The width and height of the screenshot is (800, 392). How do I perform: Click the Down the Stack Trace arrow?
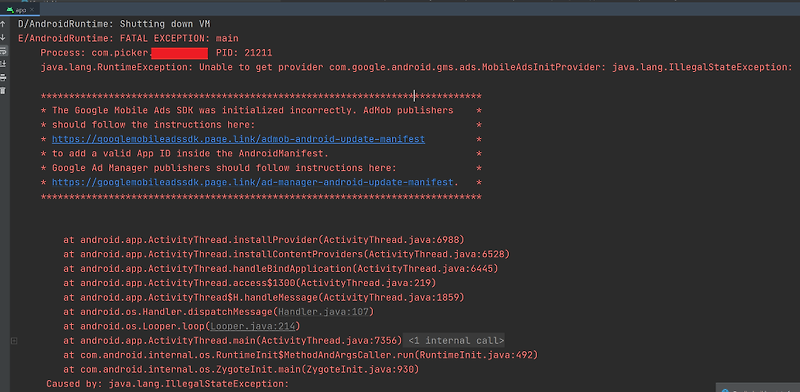3,37
